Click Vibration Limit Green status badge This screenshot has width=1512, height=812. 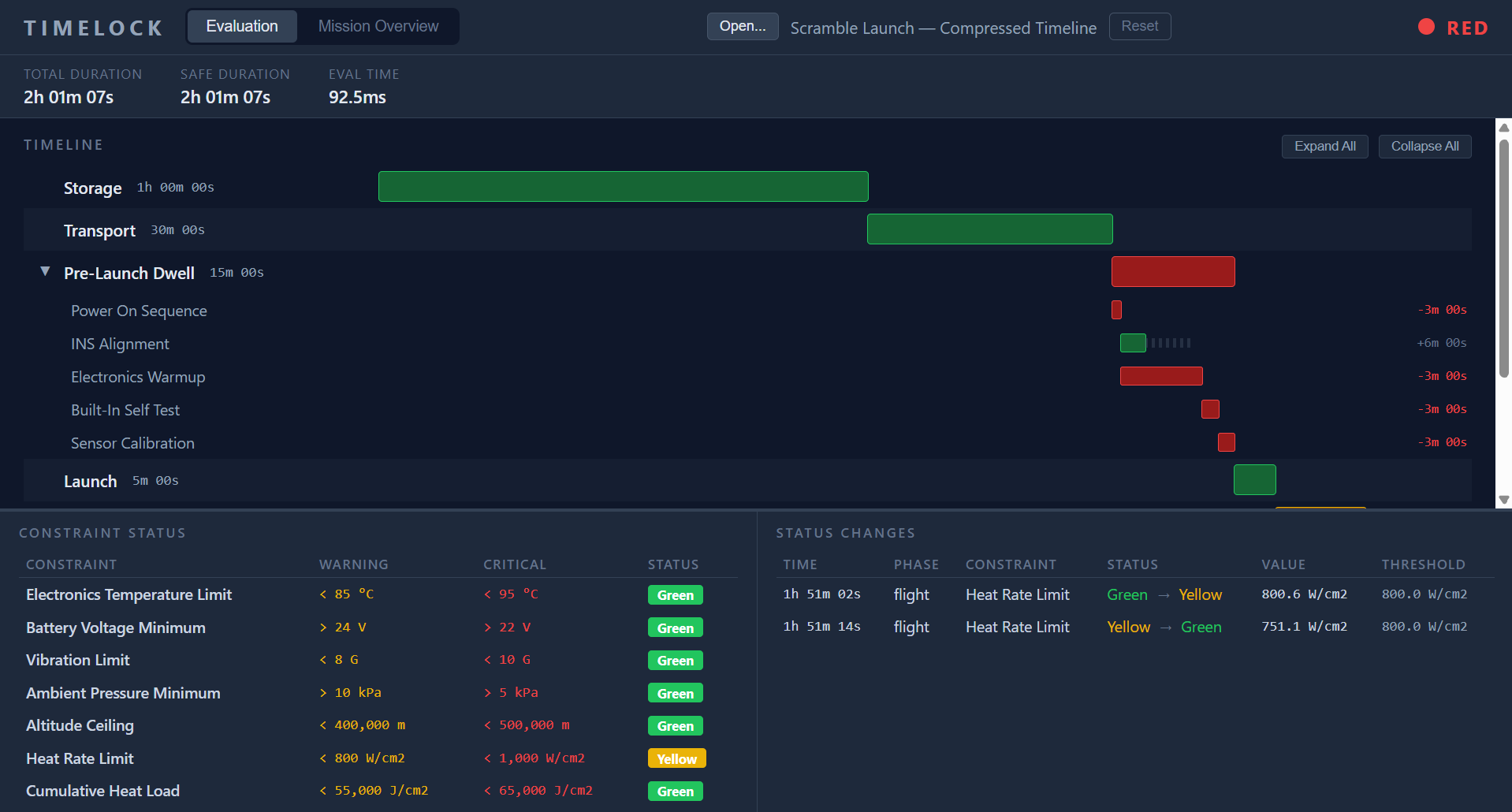click(676, 661)
